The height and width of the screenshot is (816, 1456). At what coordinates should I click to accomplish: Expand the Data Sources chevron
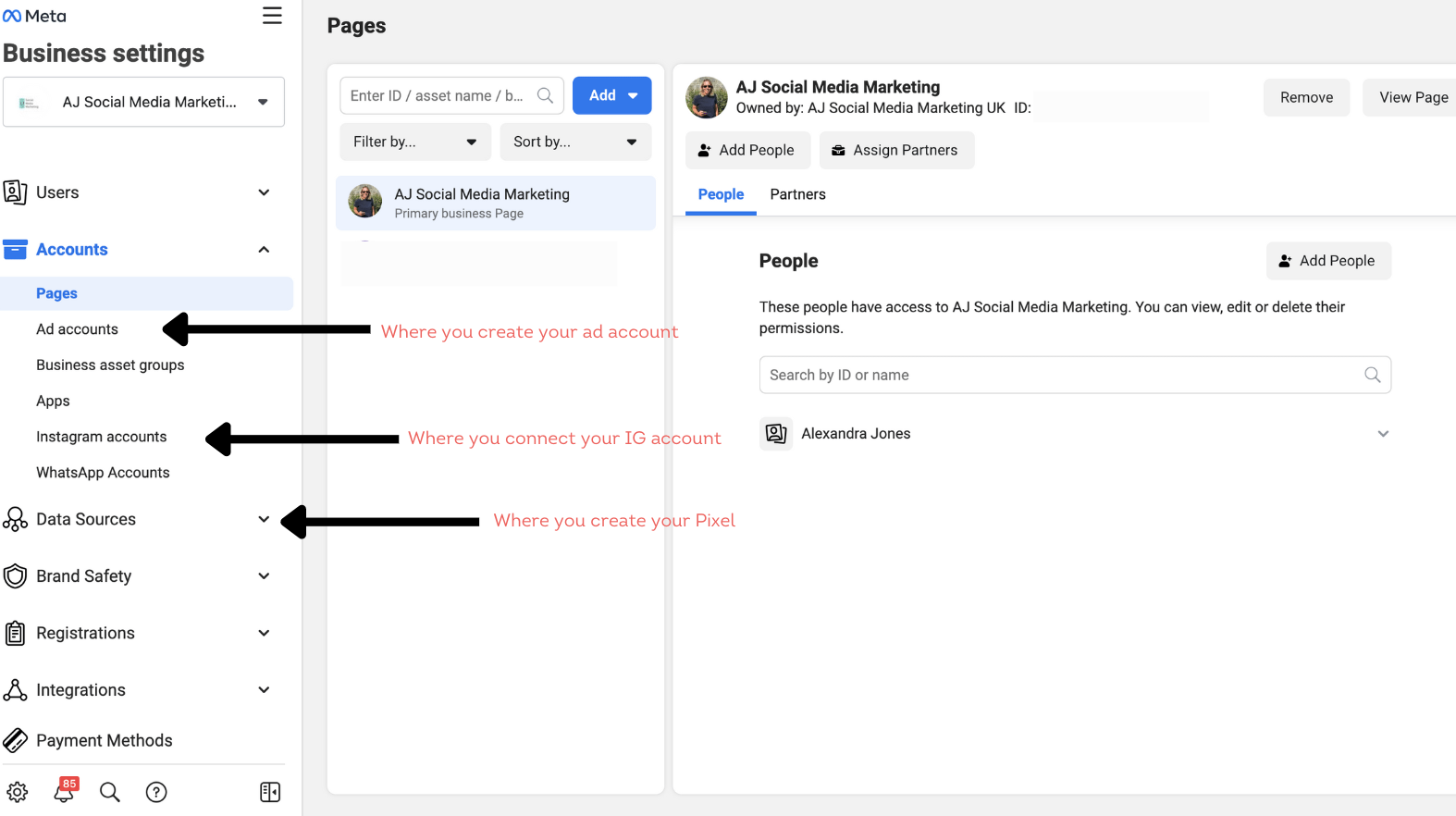(264, 519)
